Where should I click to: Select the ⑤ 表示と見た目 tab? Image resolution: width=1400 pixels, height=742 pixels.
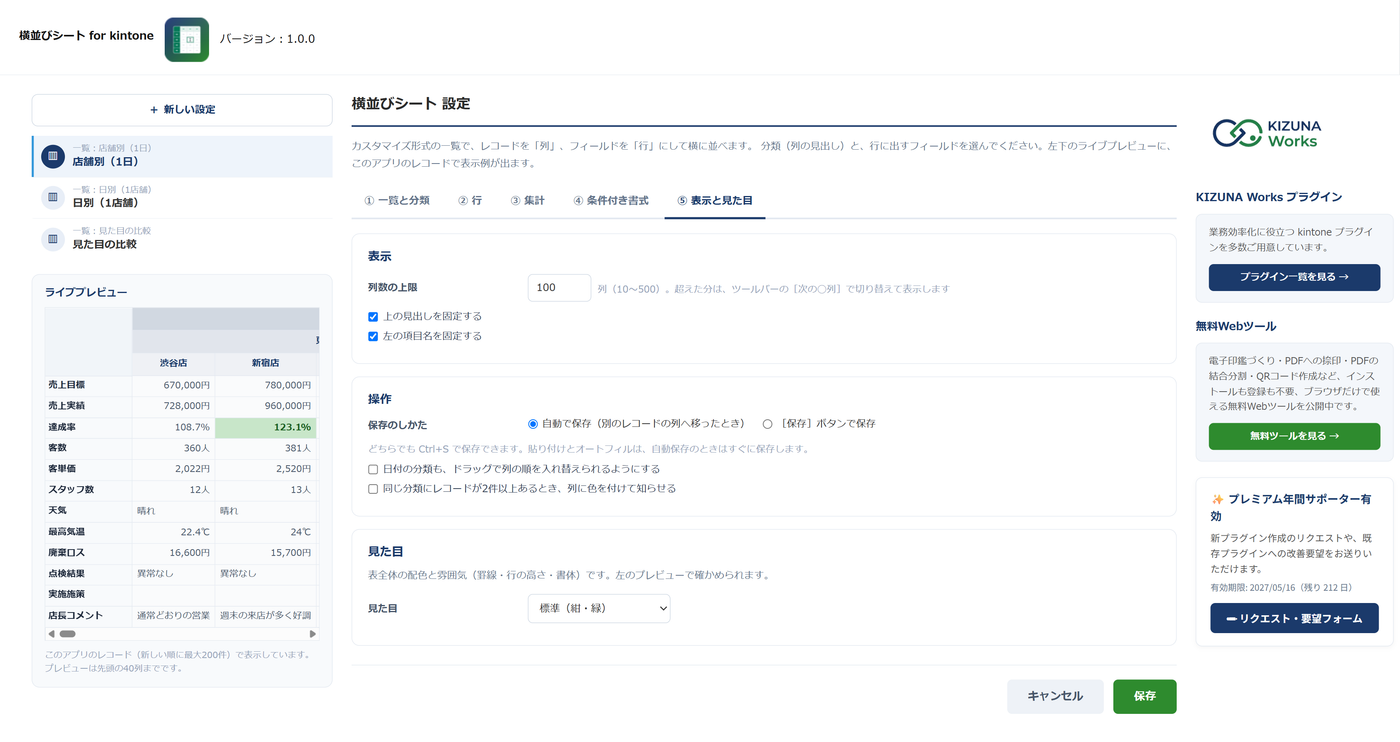click(715, 201)
